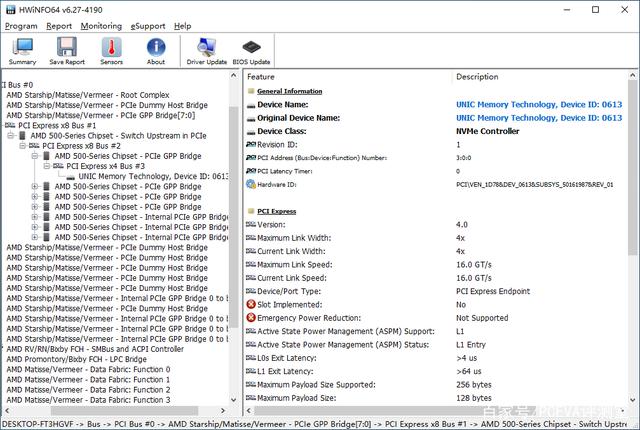Image resolution: width=640 pixels, height=430 pixels.
Task: Open the Summary toolbar icon
Action: coord(22,51)
